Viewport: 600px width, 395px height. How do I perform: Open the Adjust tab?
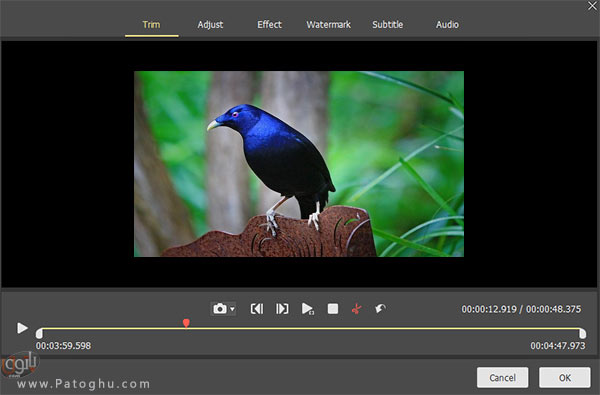coord(210,25)
